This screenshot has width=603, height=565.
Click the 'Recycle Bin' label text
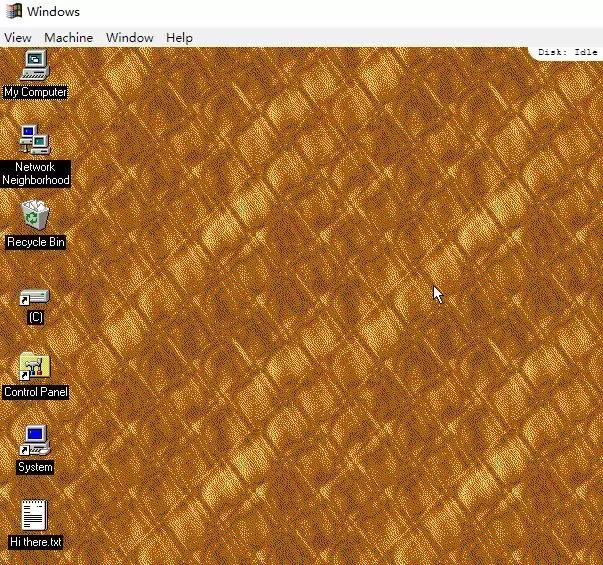click(35, 242)
